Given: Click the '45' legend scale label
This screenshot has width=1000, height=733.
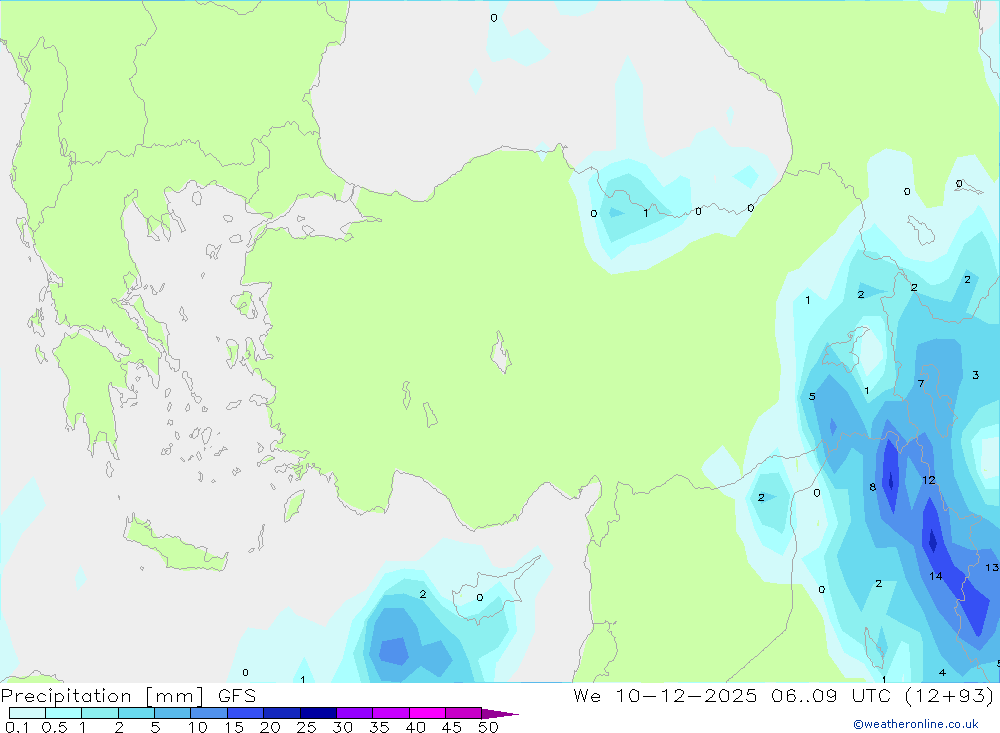Looking at the screenshot, I should tap(452, 727).
